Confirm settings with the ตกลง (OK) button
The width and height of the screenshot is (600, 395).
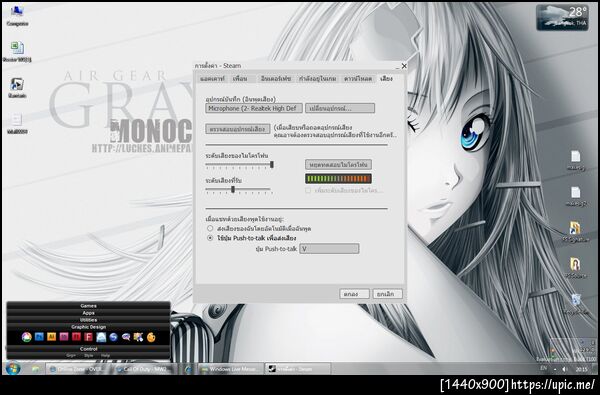354,294
